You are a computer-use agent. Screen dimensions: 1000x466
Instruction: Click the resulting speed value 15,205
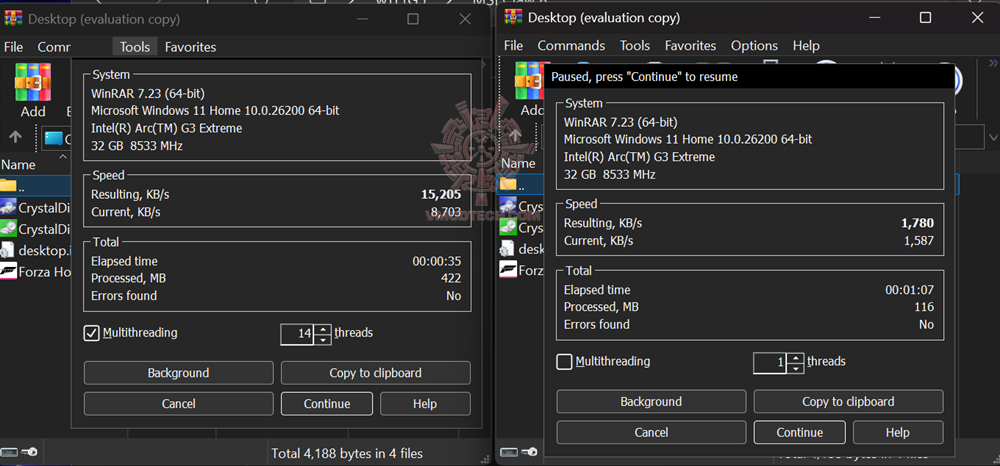click(441, 194)
